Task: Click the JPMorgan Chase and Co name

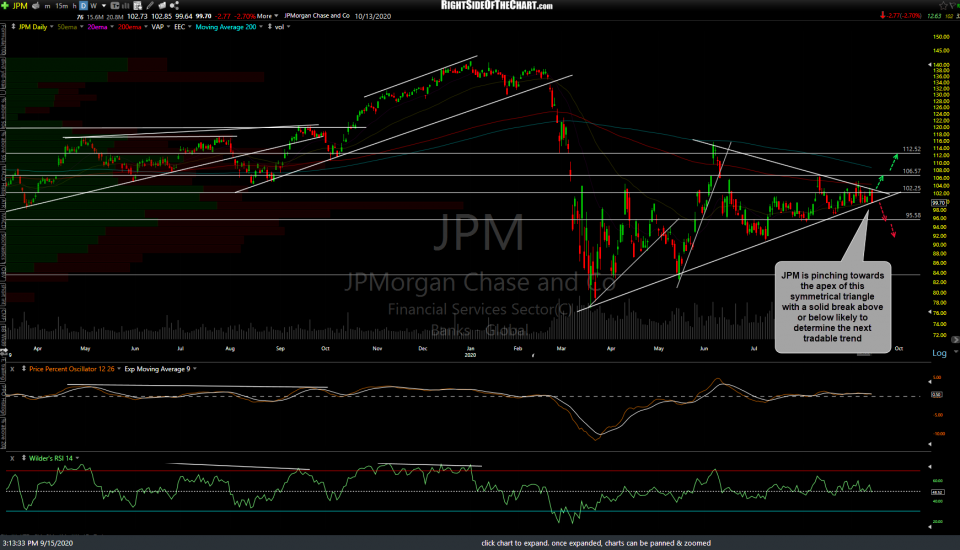Action: [317, 16]
